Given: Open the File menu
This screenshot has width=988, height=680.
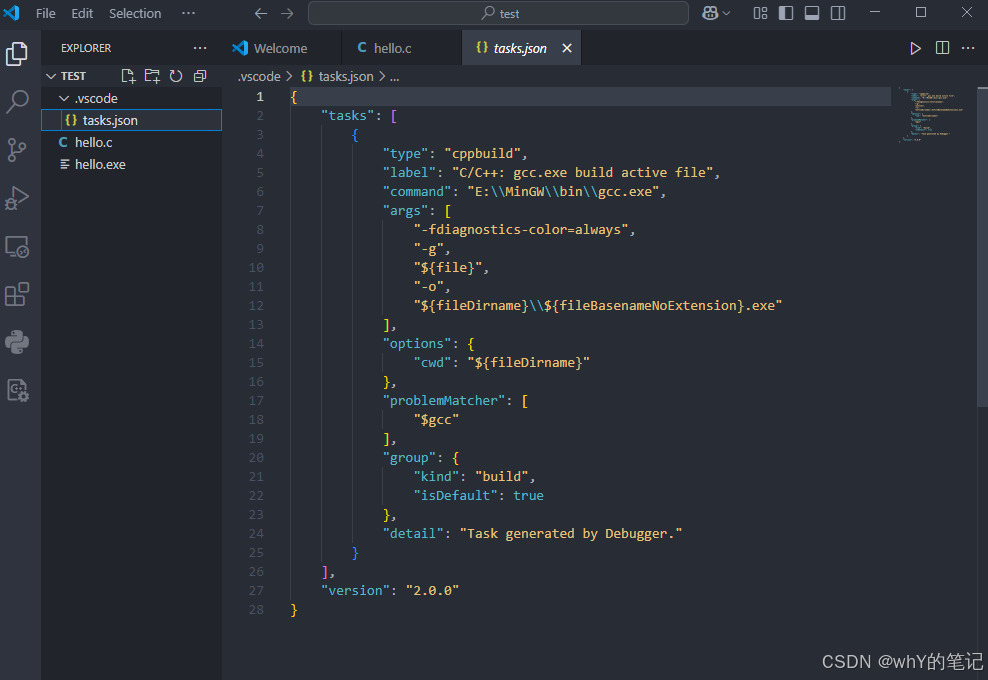Looking at the screenshot, I should point(45,13).
